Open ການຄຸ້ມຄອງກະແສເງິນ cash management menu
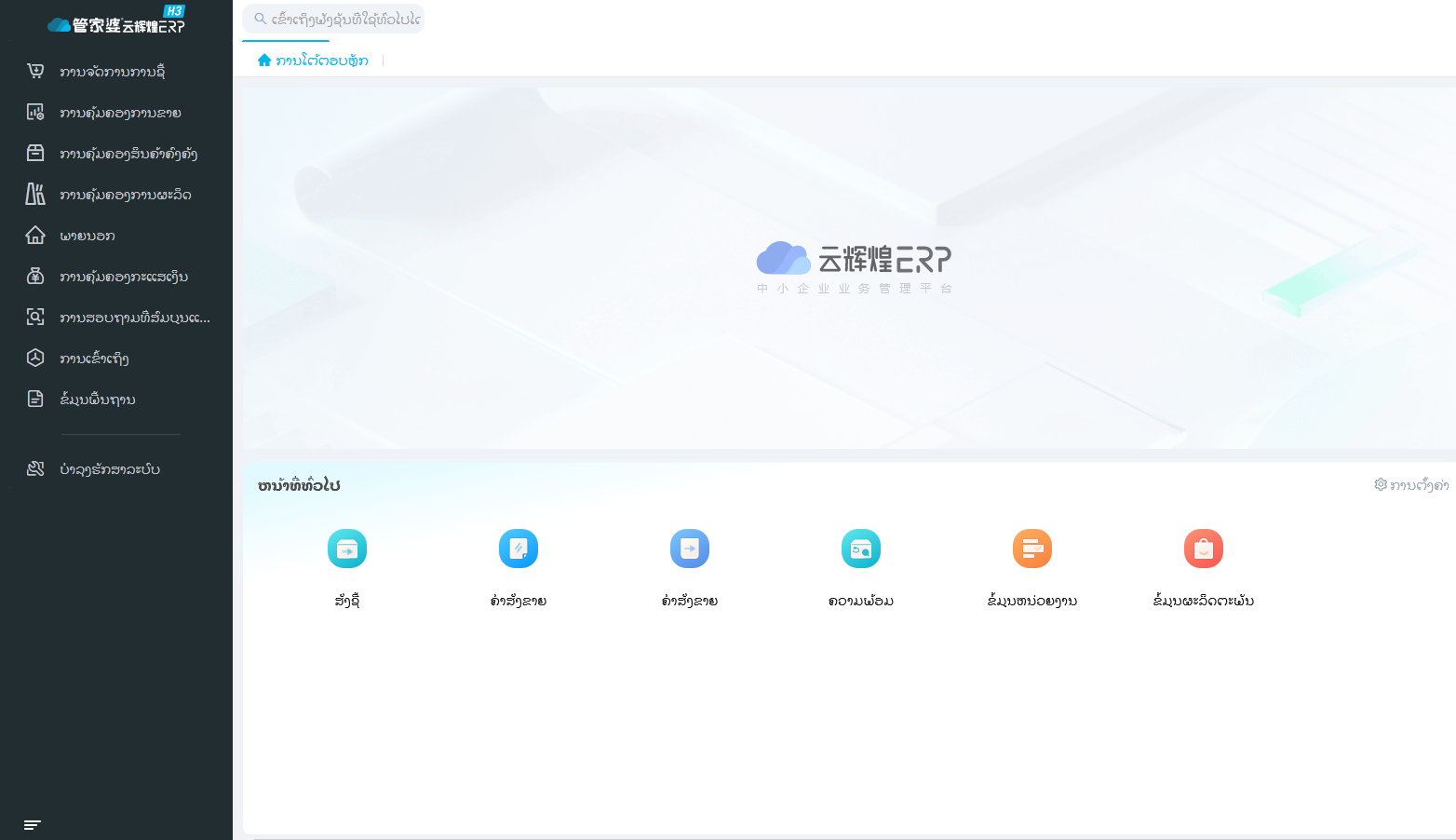Screen dimensions: 1456x840 pyautogui.click(x=123, y=277)
